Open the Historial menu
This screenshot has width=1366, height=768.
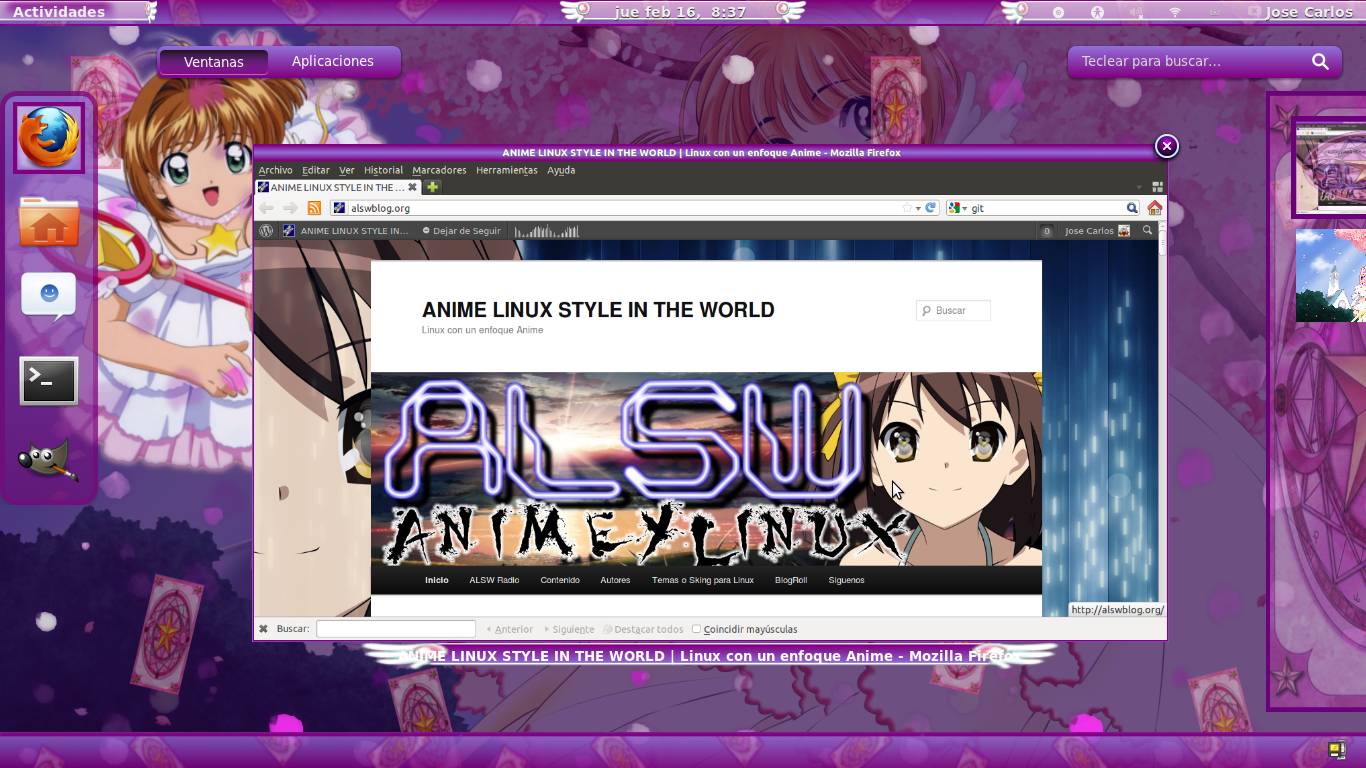click(383, 170)
